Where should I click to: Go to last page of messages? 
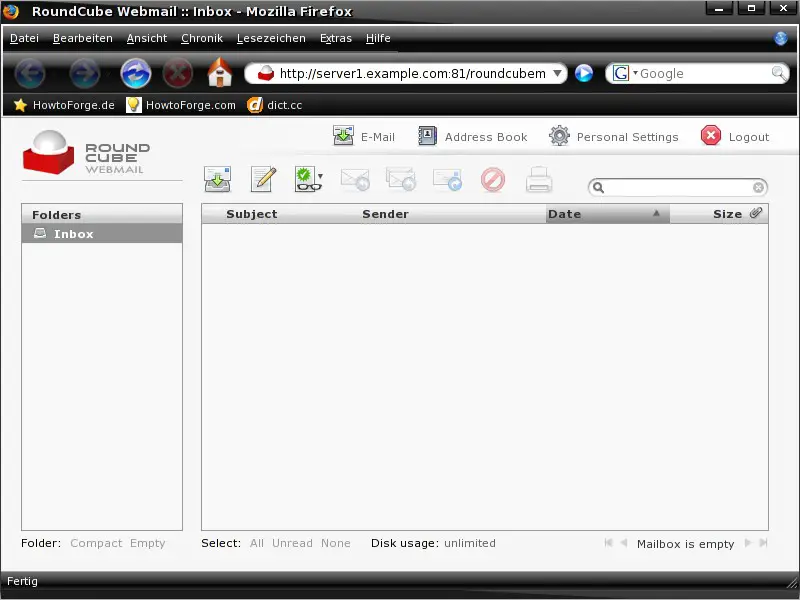coord(763,543)
